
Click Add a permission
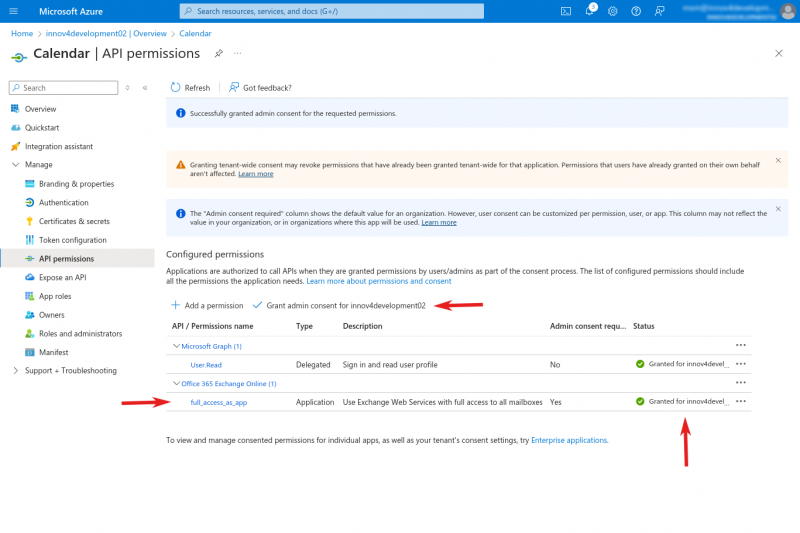[x=207, y=306]
